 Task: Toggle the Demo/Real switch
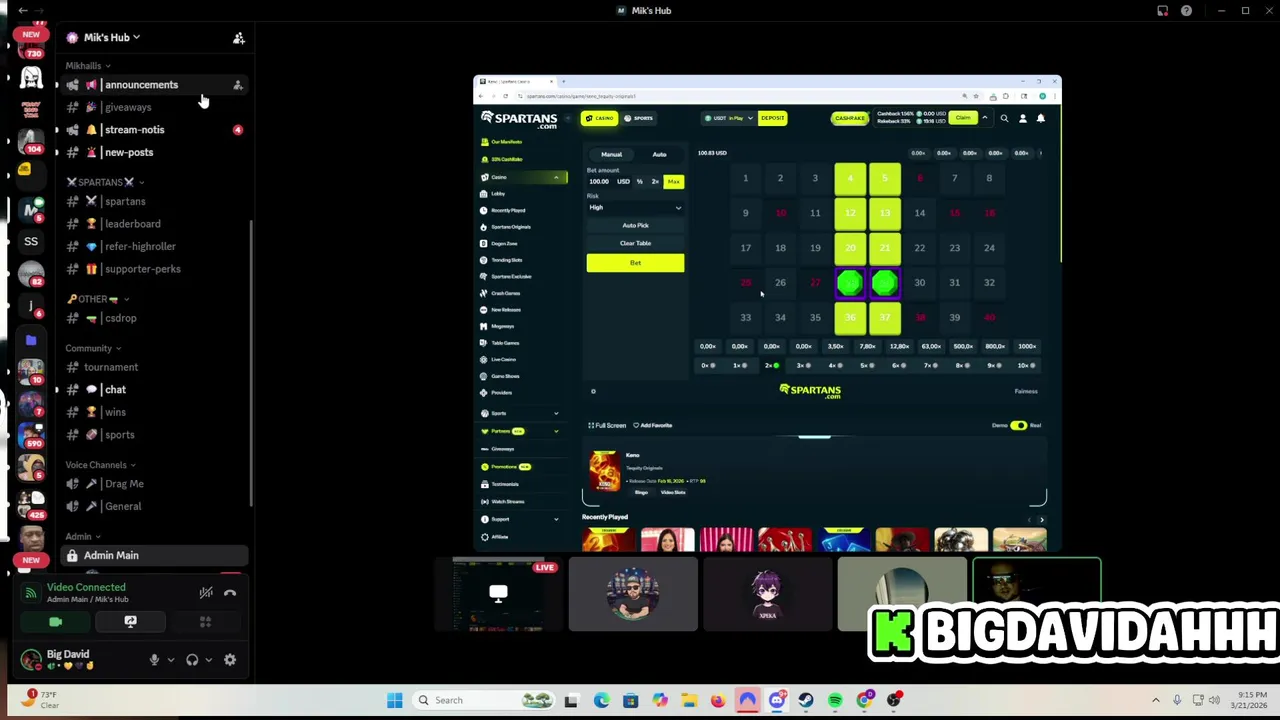tap(1018, 426)
